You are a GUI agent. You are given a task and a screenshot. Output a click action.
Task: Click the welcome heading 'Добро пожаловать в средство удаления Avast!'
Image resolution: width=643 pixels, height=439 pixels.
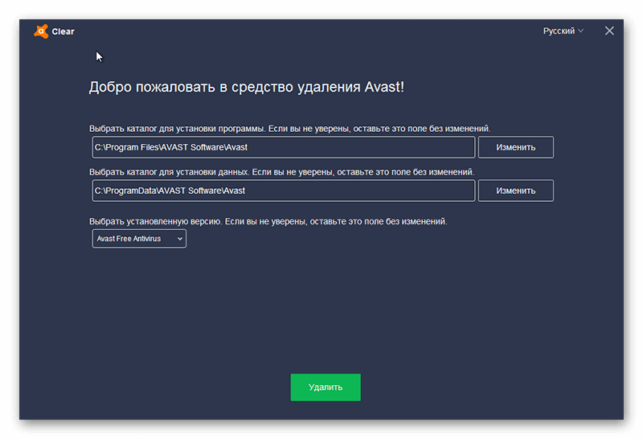(246, 87)
